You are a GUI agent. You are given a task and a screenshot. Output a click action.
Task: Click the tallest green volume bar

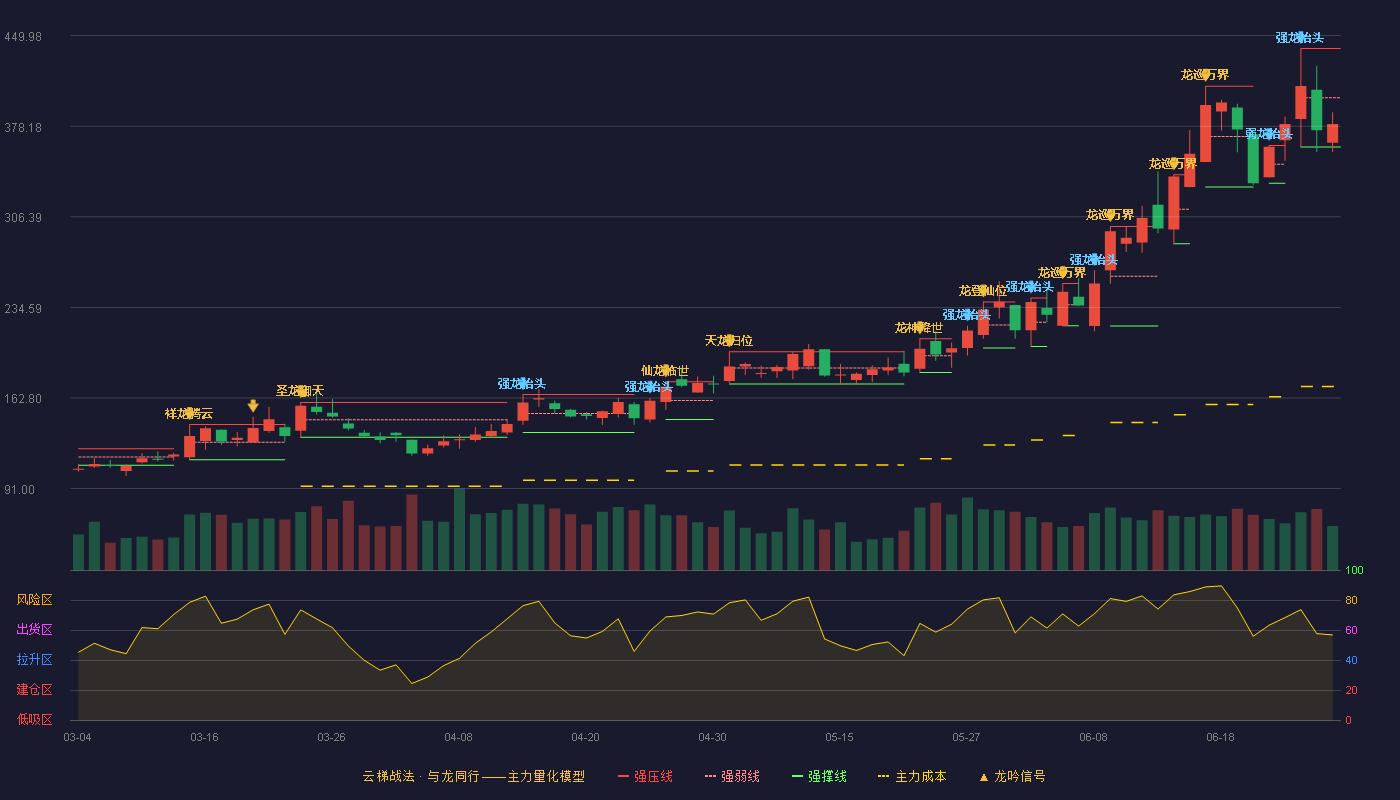tap(459, 529)
